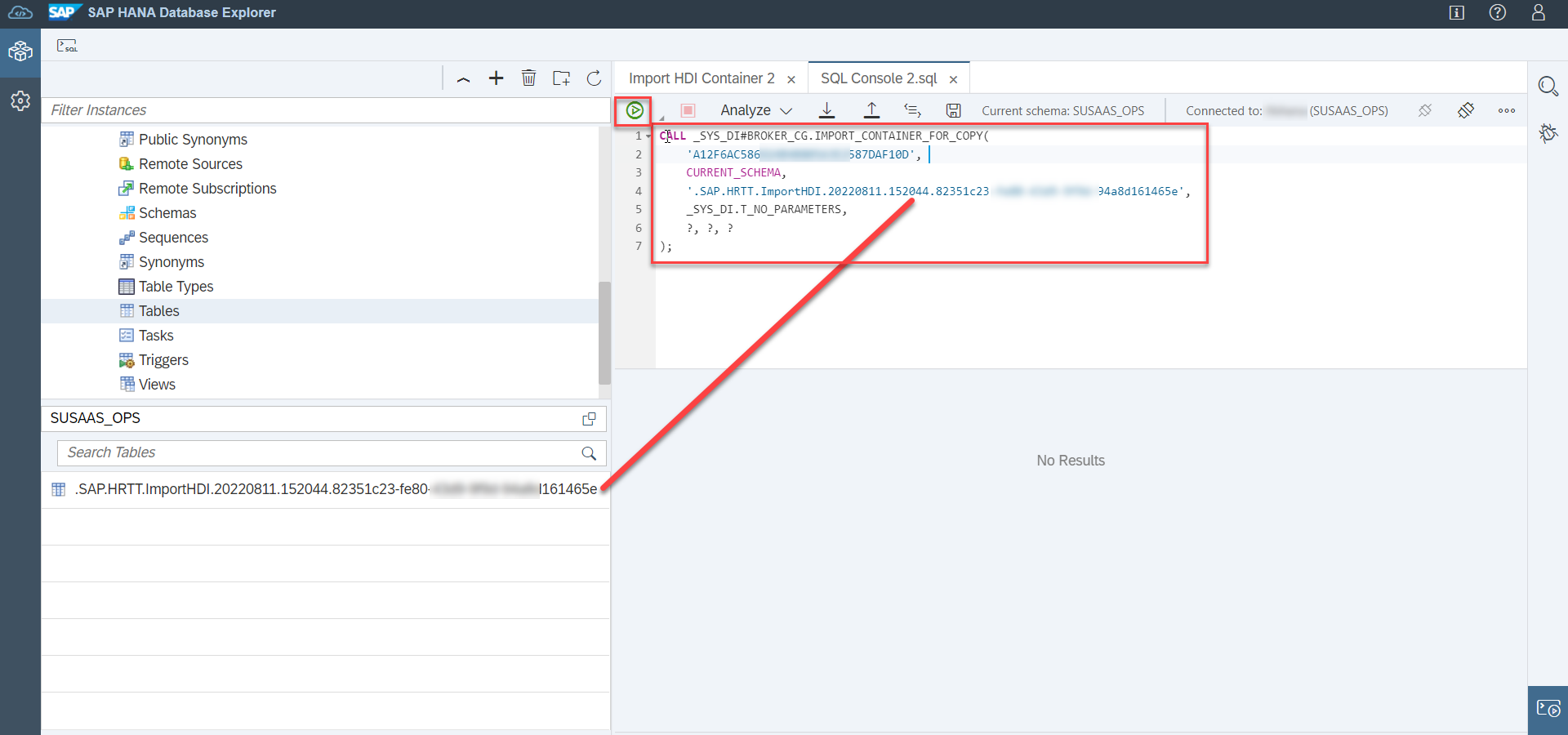The image size is (1568, 735).
Task: Close the SQL Console 2.sql tab
Action: pos(953,79)
